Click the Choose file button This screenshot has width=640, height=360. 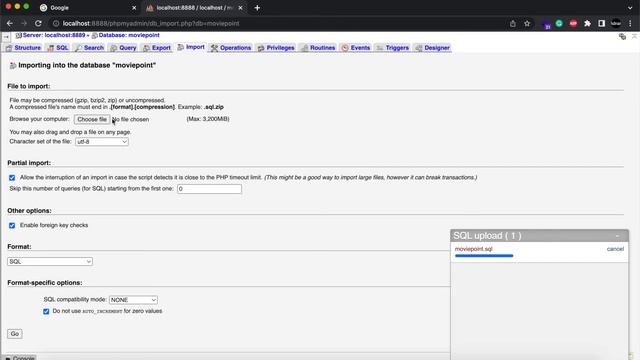(x=92, y=119)
